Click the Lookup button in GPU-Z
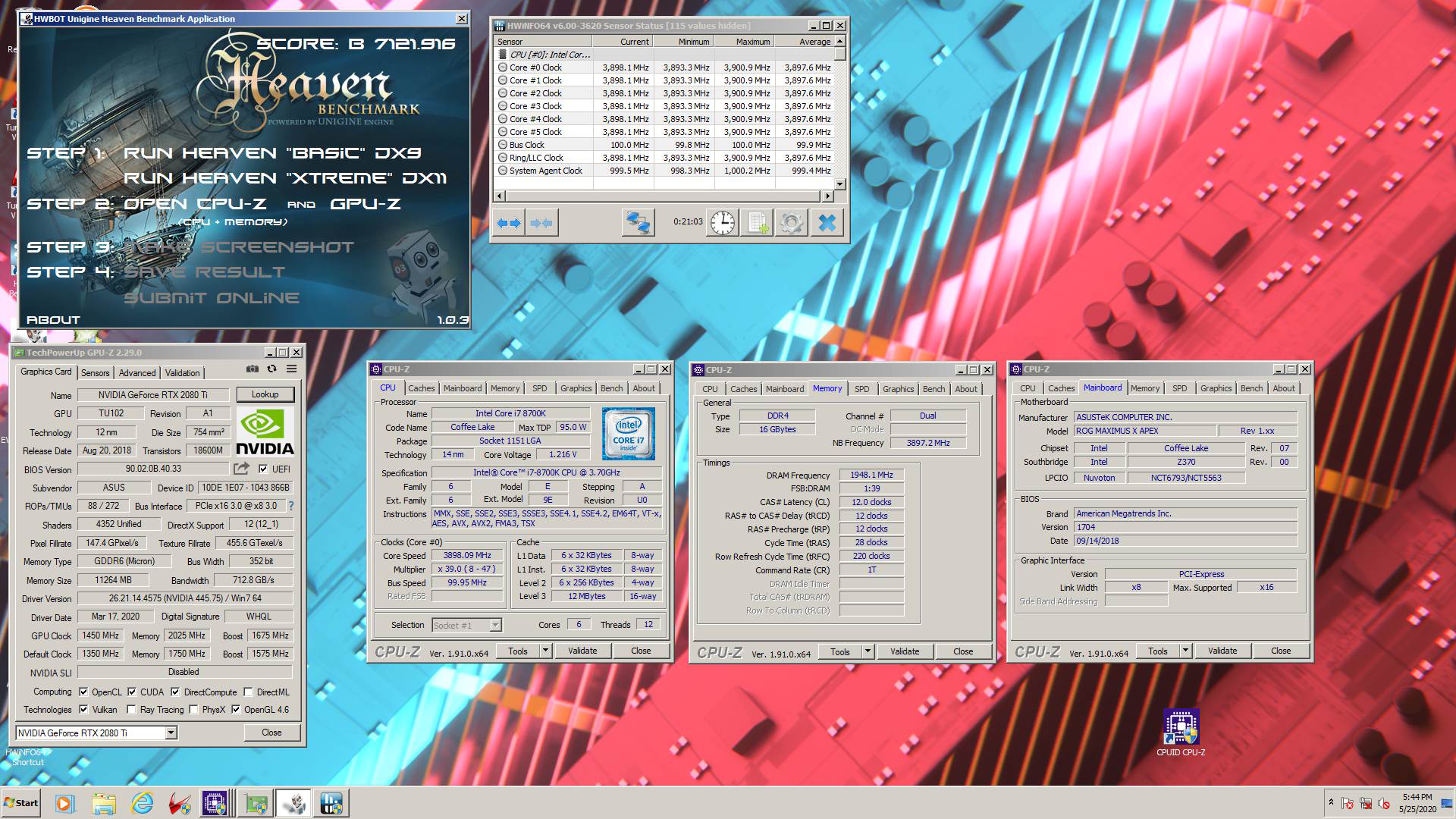1456x819 pixels. pos(265,394)
